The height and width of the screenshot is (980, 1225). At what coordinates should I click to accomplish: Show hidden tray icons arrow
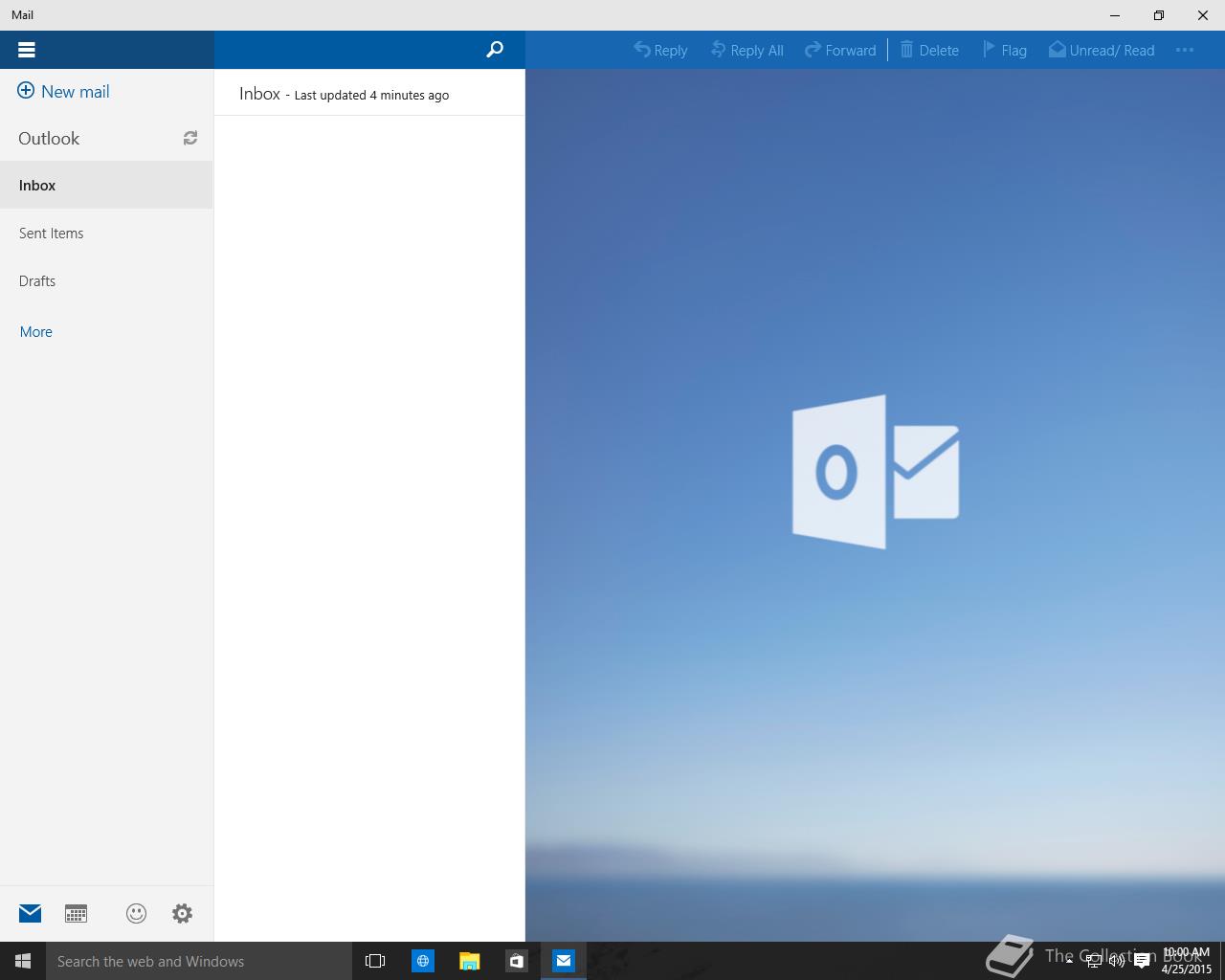[x=1069, y=961]
